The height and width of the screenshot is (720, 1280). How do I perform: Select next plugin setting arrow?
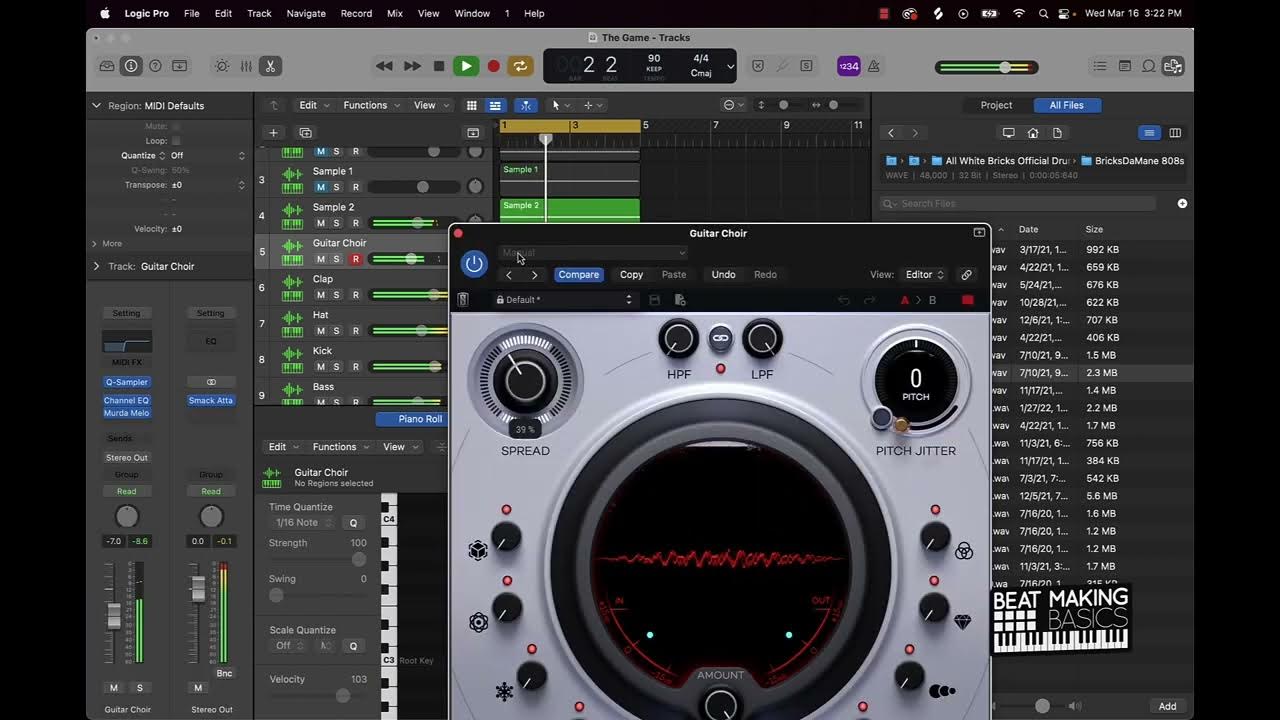point(534,275)
